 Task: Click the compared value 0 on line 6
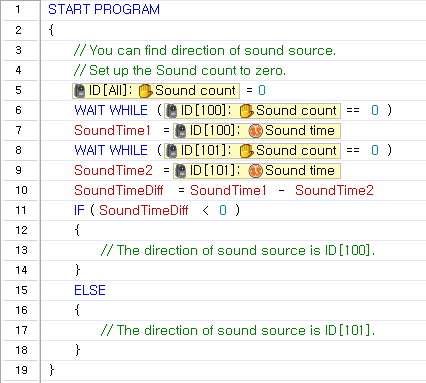coord(375,110)
